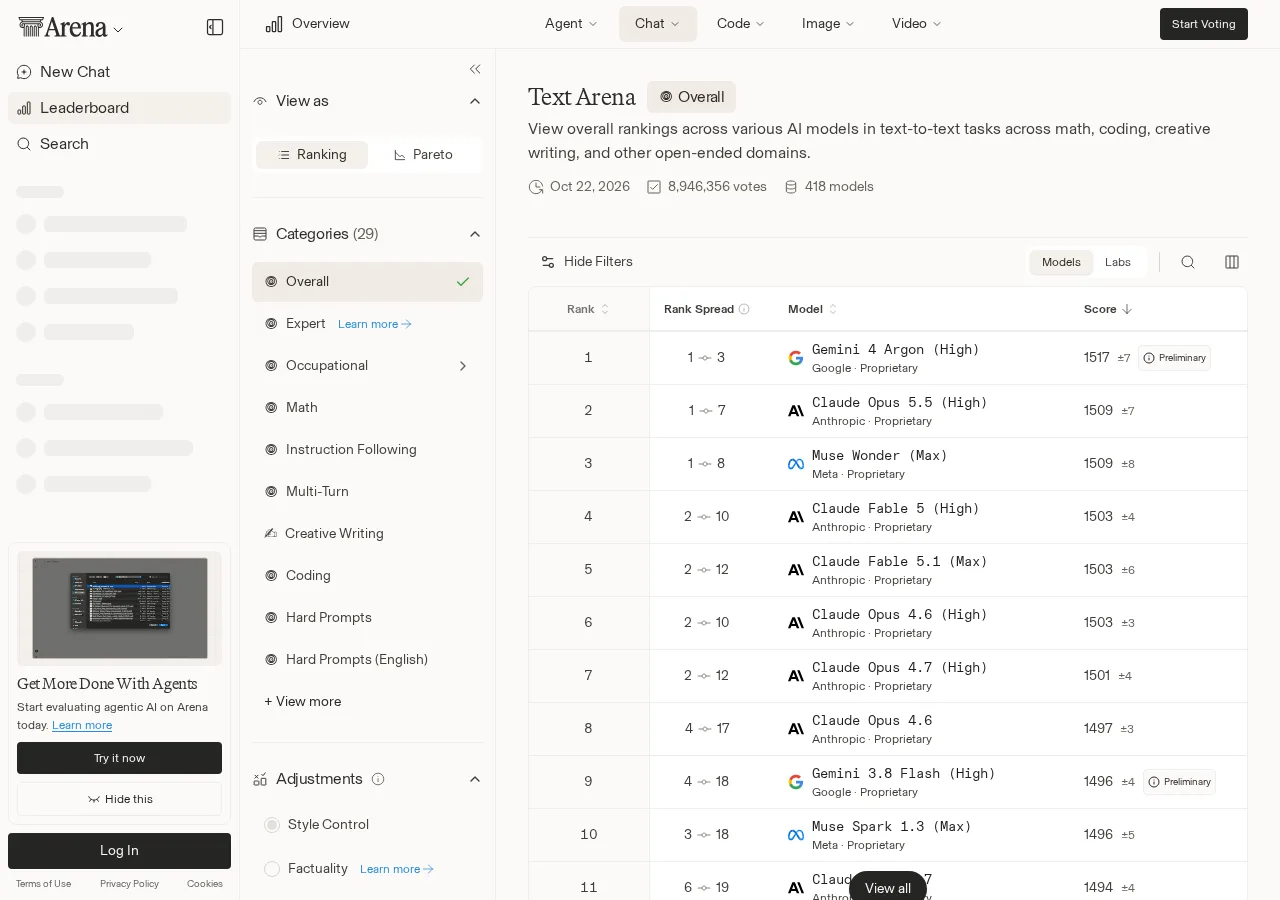1280x900 pixels.
Task: Enable the Style Control adjustment
Action: coord(272,825)
